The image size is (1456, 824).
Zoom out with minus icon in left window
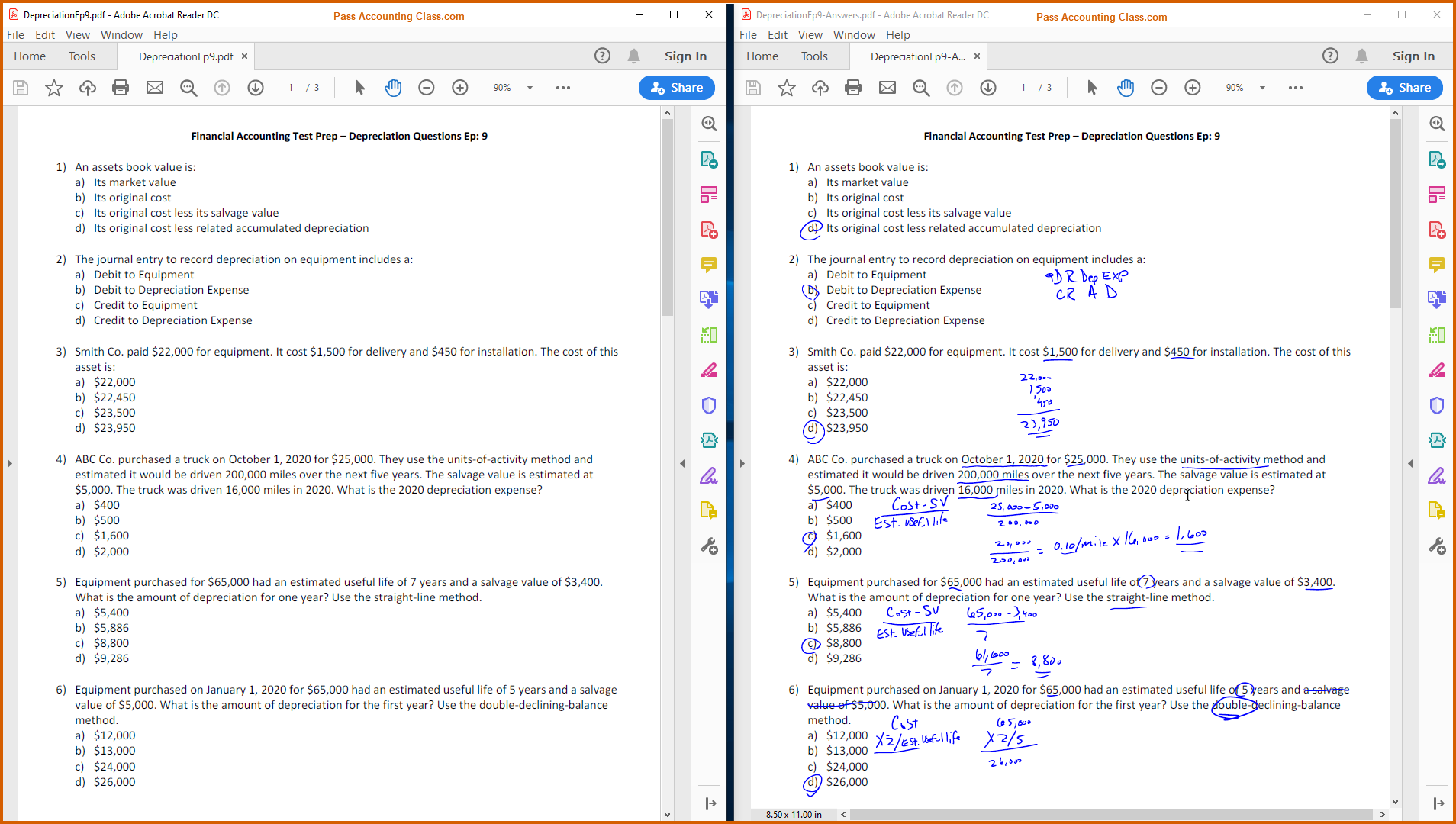point(427,88)
